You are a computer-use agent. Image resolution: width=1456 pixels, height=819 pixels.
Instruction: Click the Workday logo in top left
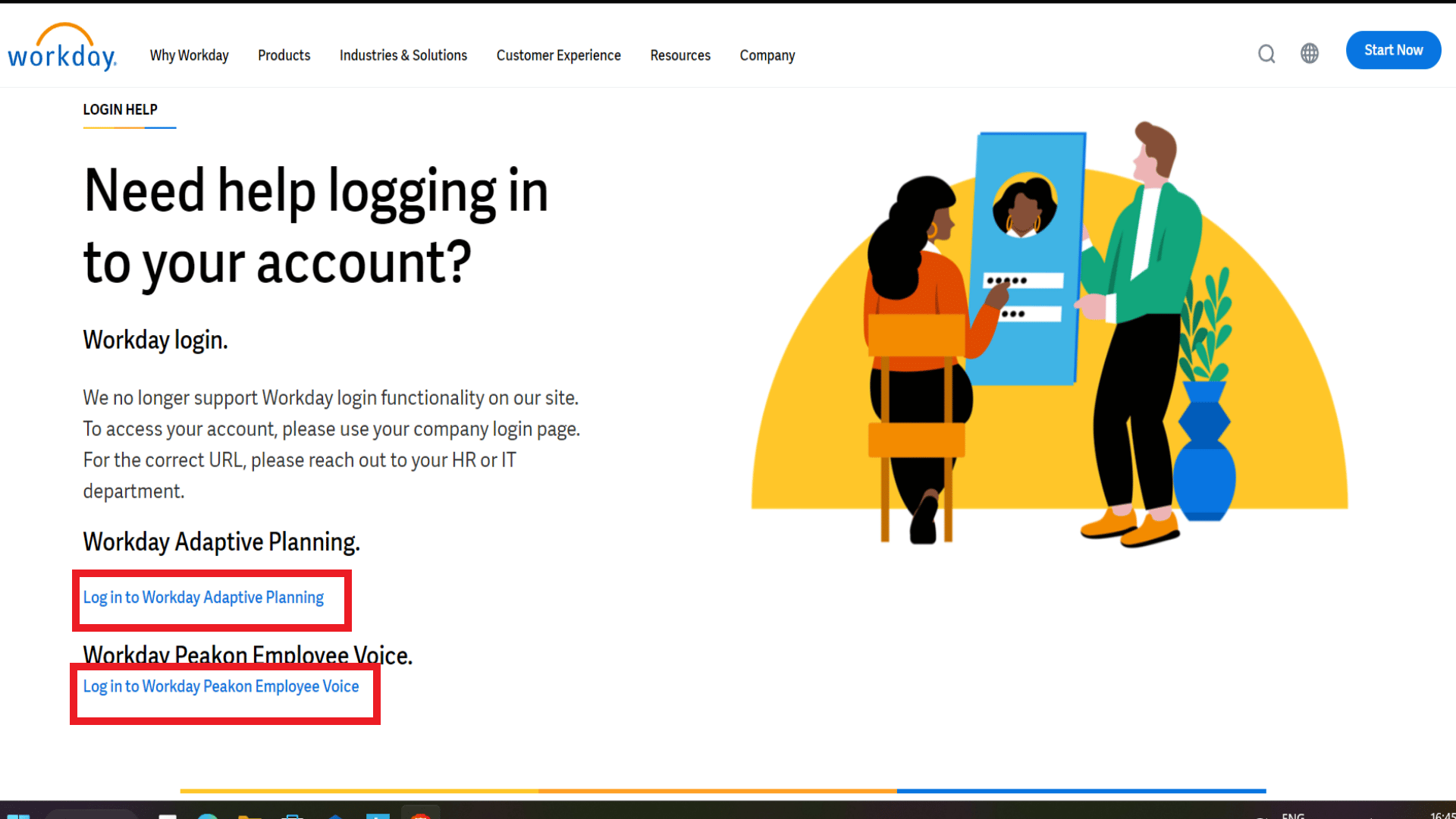(x=62, y=47)
